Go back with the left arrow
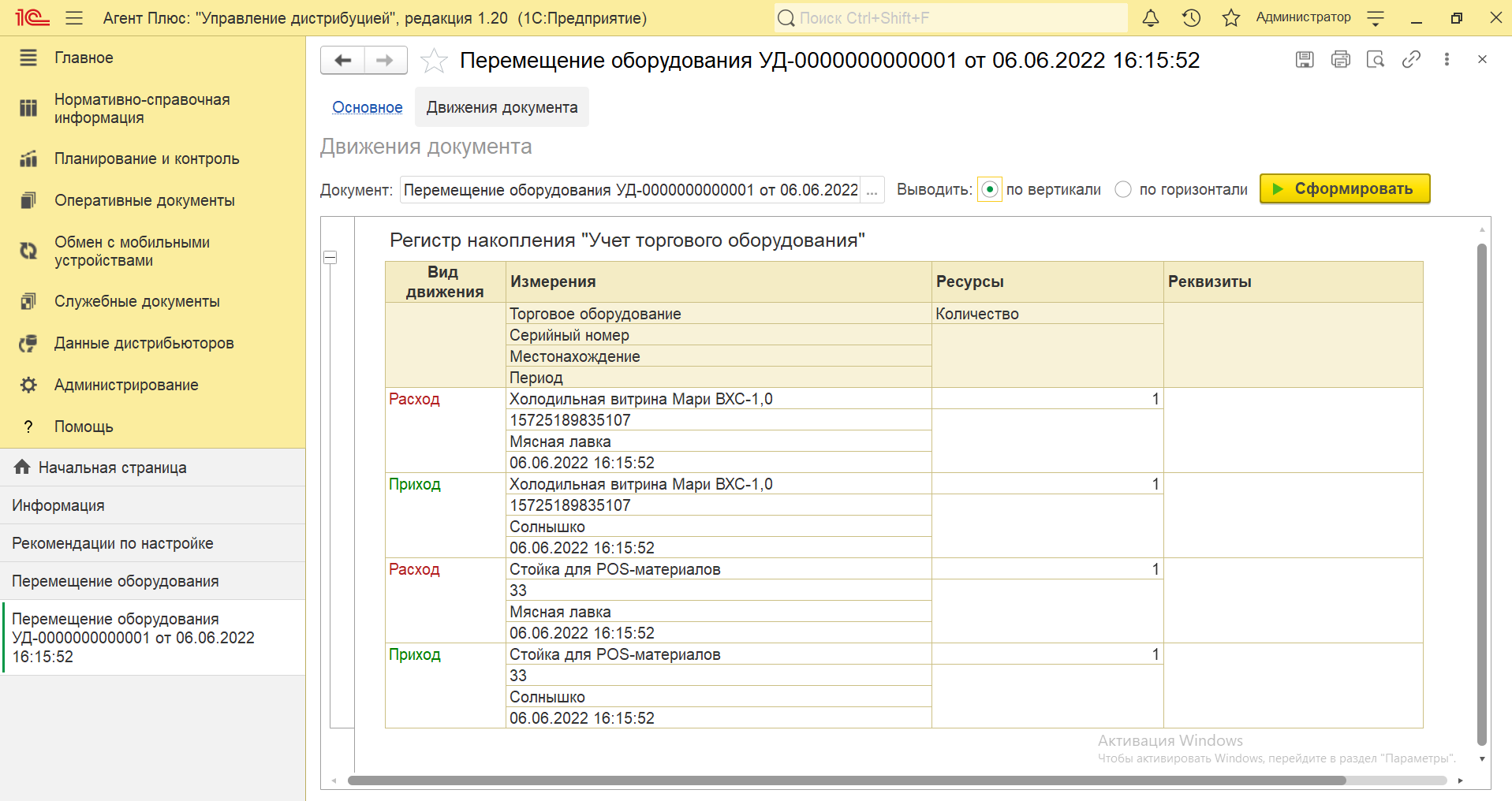 tap(343, 61)
